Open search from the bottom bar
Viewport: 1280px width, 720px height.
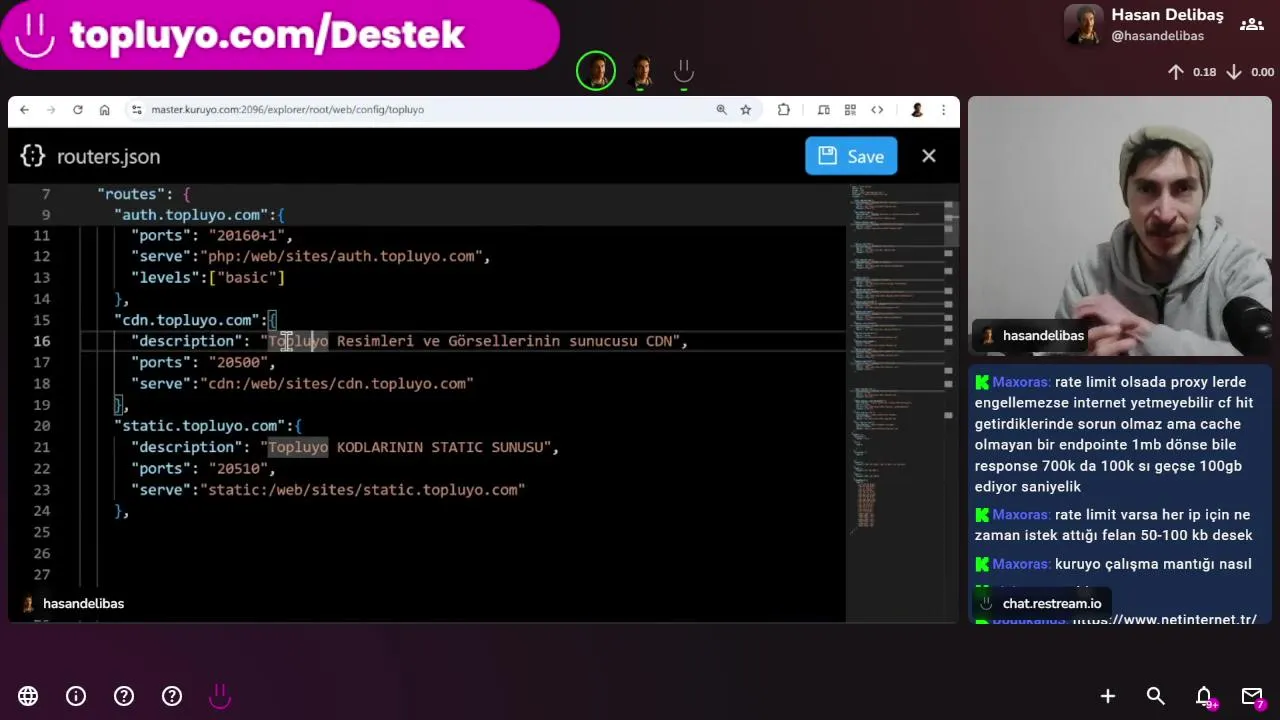coord(1156,696)
